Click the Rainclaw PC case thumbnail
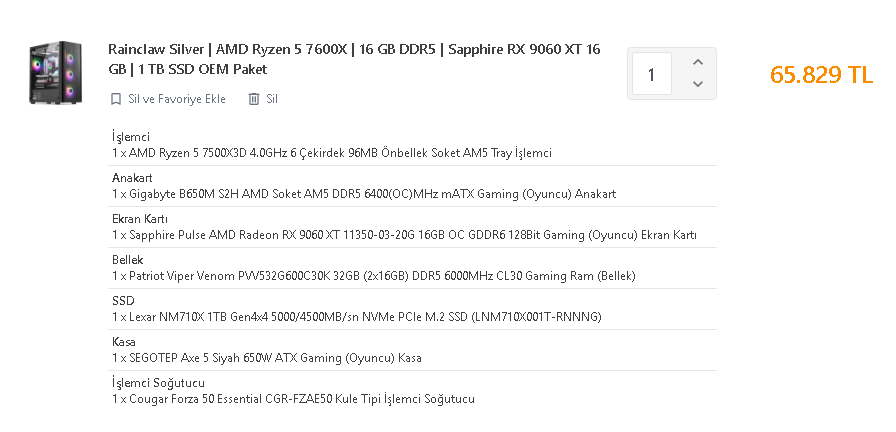896x432 pixels. tap(56, 73)
